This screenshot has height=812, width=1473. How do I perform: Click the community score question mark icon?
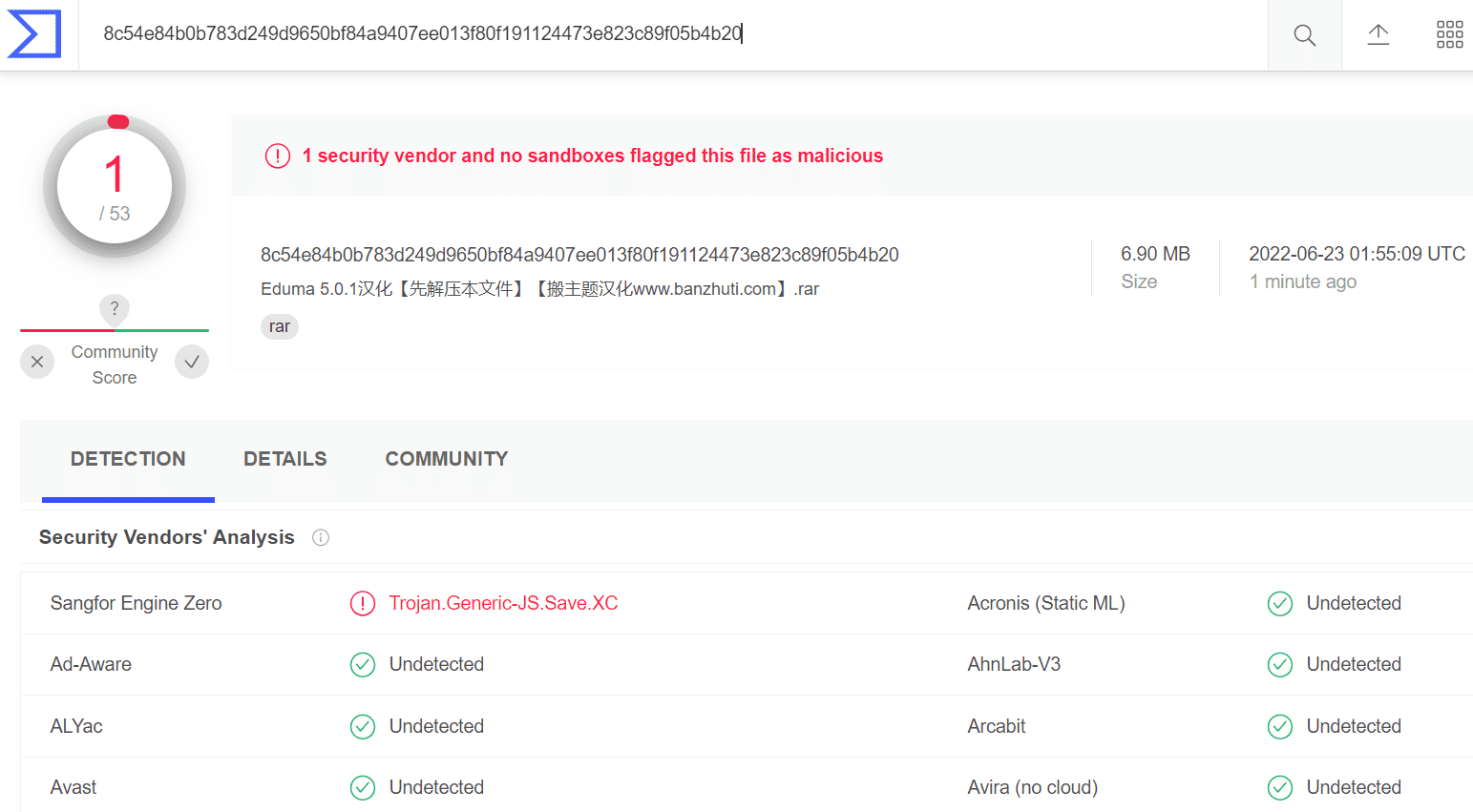point(115,308)
